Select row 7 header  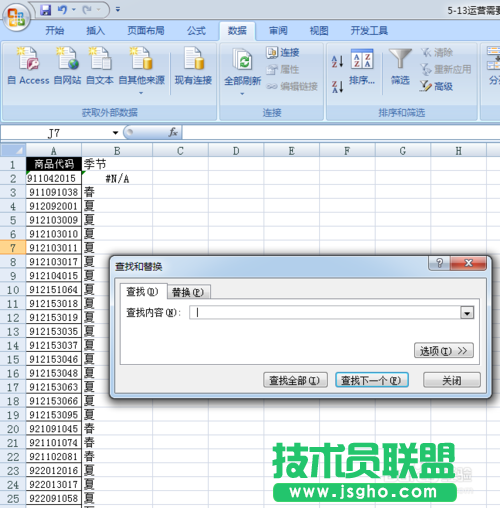(x=13, y=248)
